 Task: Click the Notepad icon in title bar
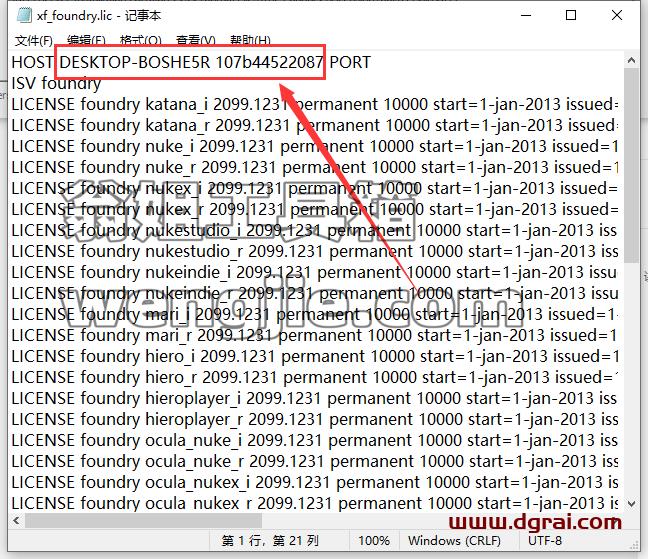24,15
